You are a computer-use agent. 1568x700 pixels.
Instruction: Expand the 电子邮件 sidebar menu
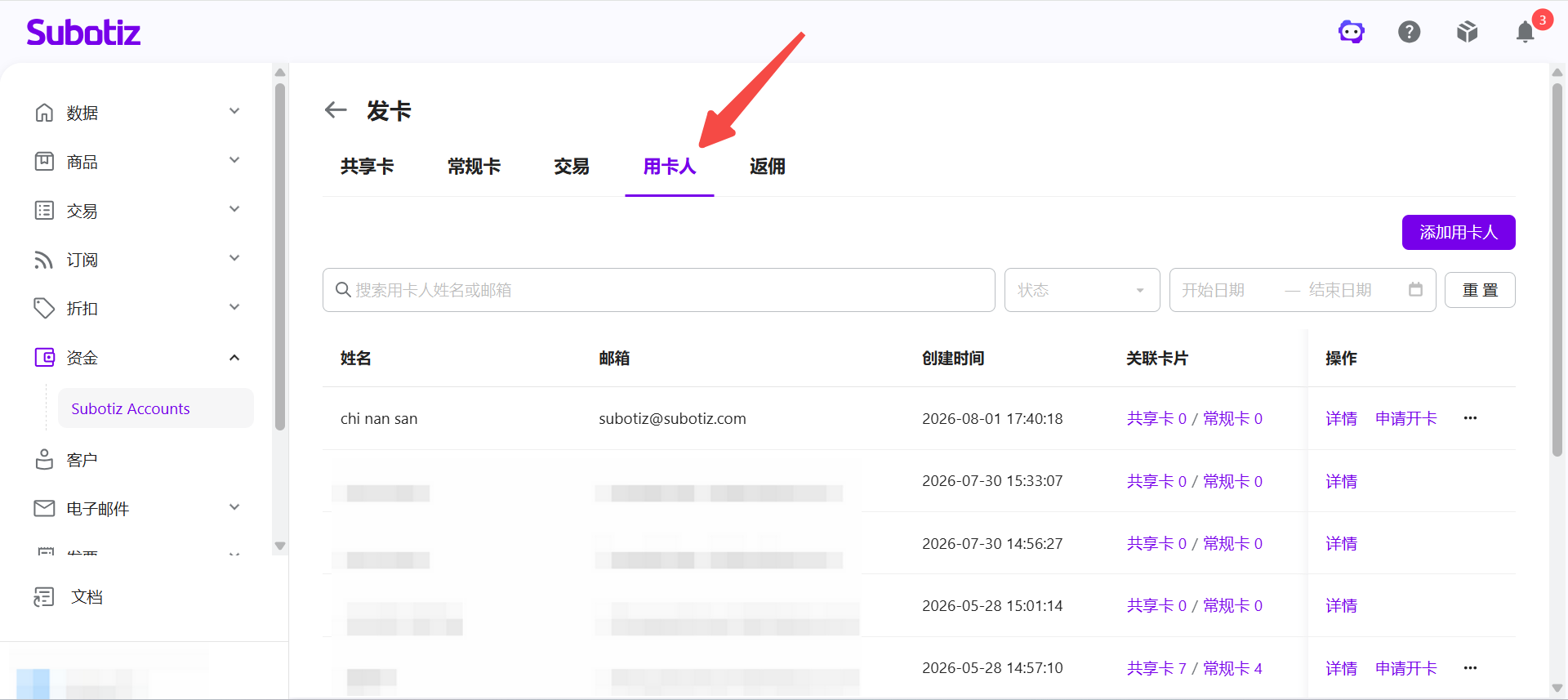[234, 507]
